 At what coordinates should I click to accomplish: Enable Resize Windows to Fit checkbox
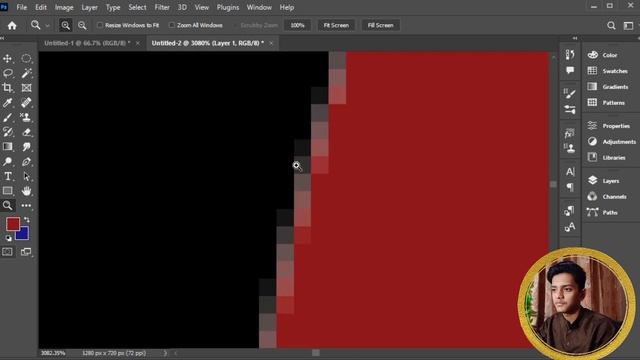tap(100, 25)
